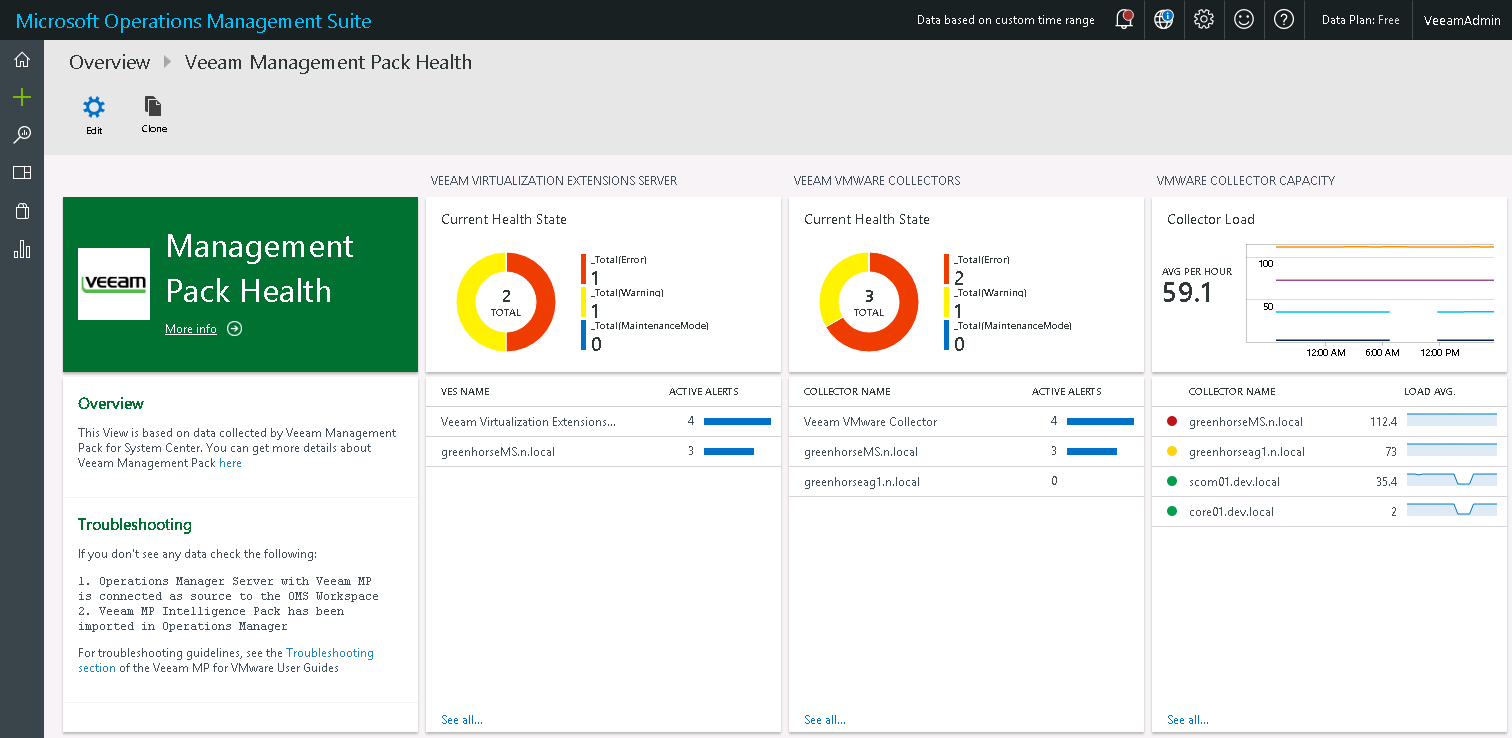Click green status dot for scom01.dev.local
Screen dimensions: 1512x738
pyautogui.click(x=1172, y=482)
